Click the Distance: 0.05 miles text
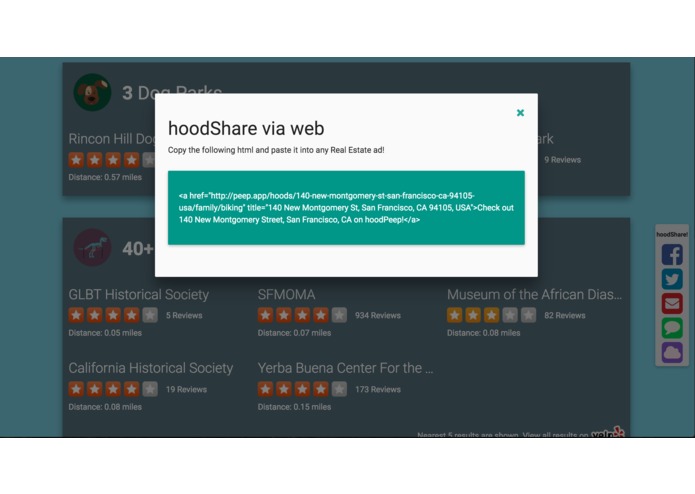Image resolution: width=695 pixels, height=494 pixels. pos(105,333)
